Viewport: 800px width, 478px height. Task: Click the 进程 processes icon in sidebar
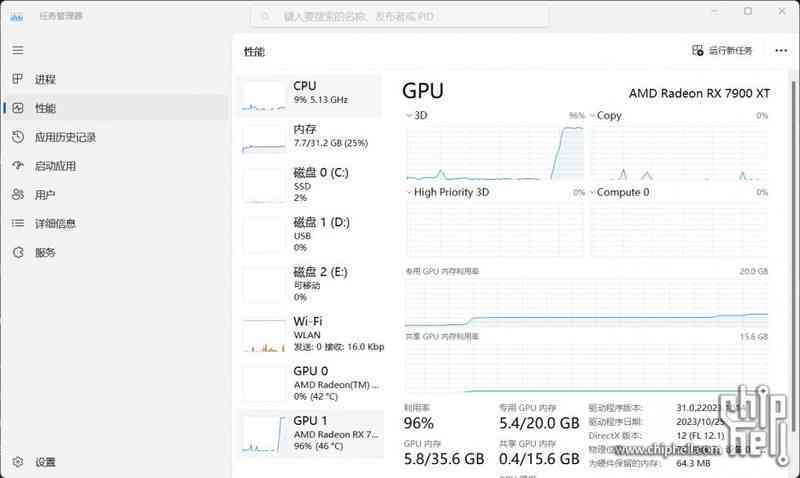(x=18, y=79)
